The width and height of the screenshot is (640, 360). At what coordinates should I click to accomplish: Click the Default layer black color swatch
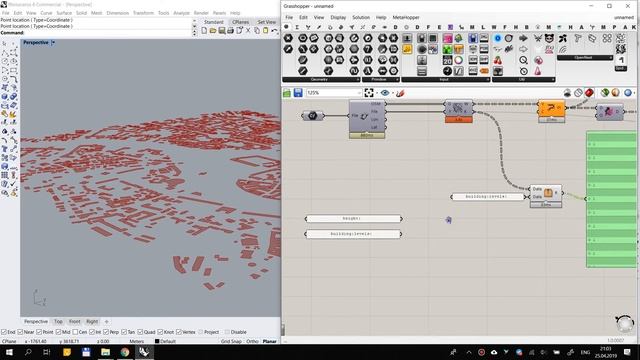pyautogui.click(x=157, y=341)
